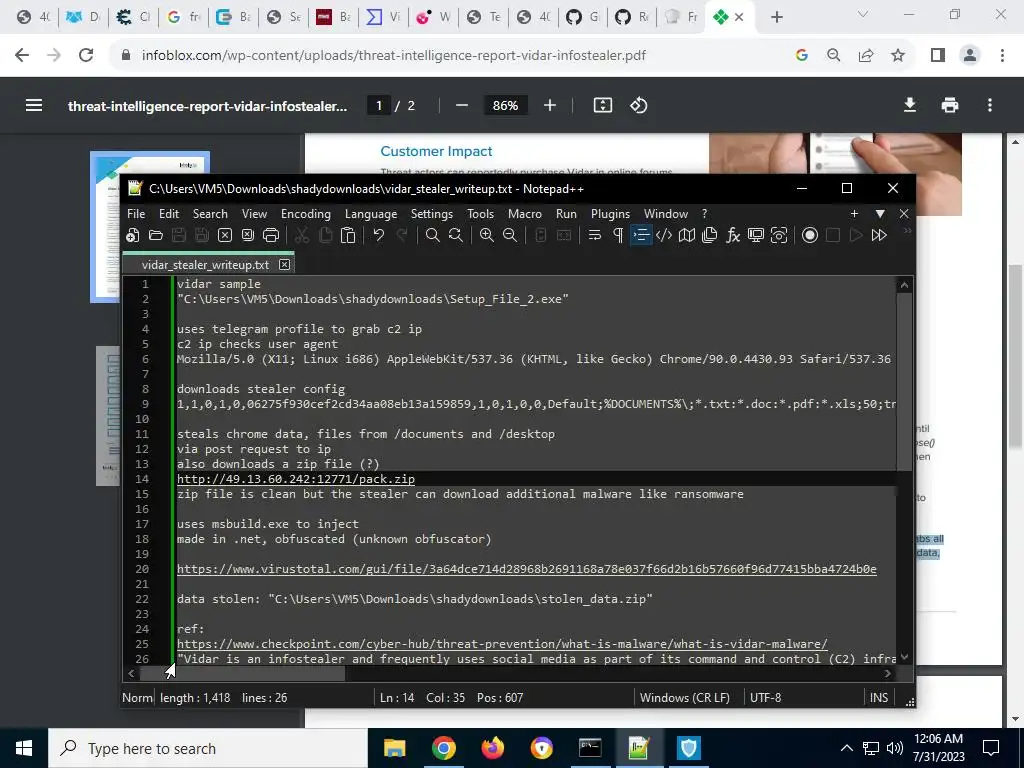Open the Replace dialog toolbar icon

(x=456, y=235)
